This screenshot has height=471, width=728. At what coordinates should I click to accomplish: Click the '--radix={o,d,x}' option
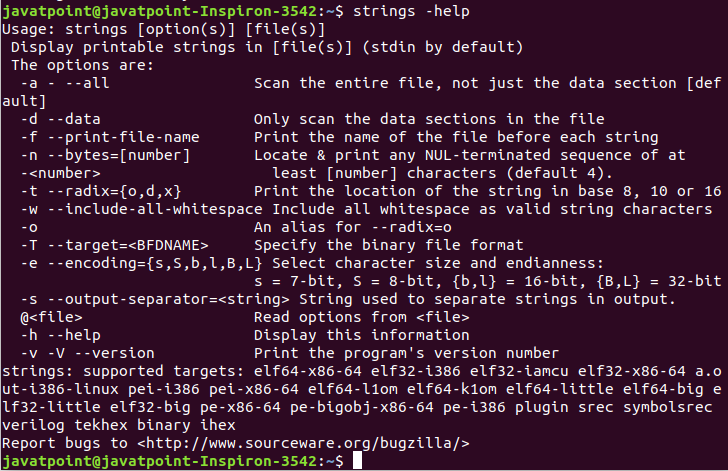tap(114, 191)
